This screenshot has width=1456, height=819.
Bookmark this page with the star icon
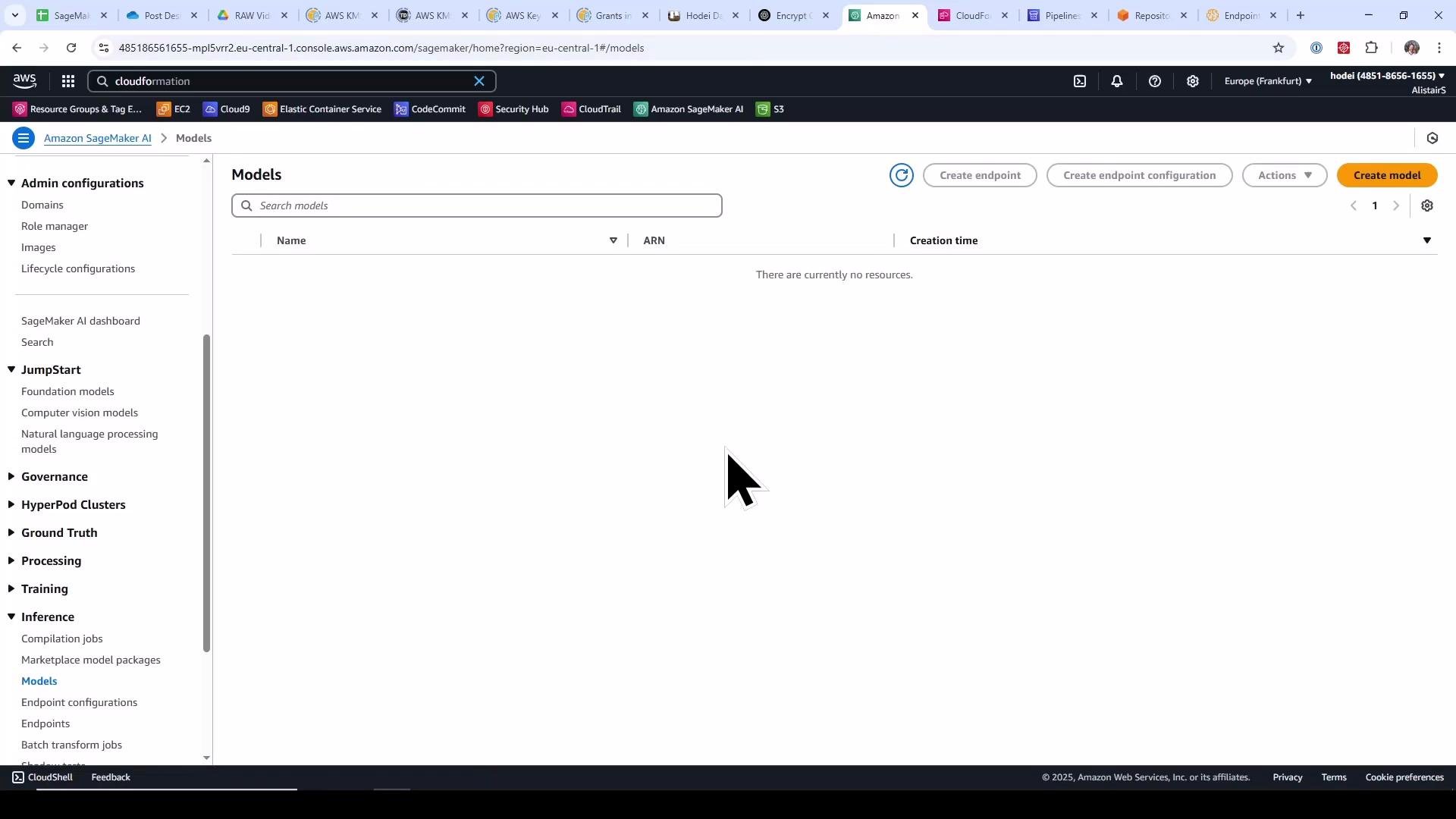[x=1279, y=48]
